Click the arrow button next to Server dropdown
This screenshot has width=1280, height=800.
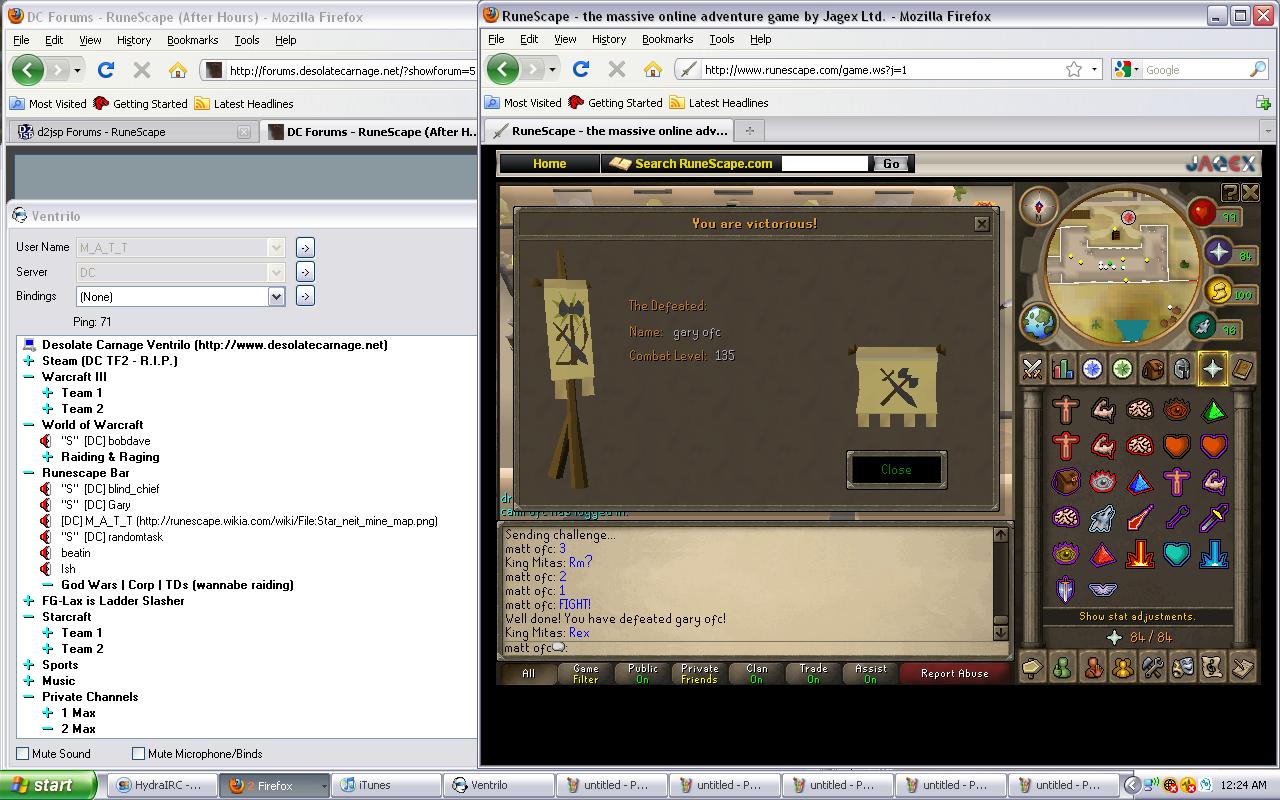(305, 272)
